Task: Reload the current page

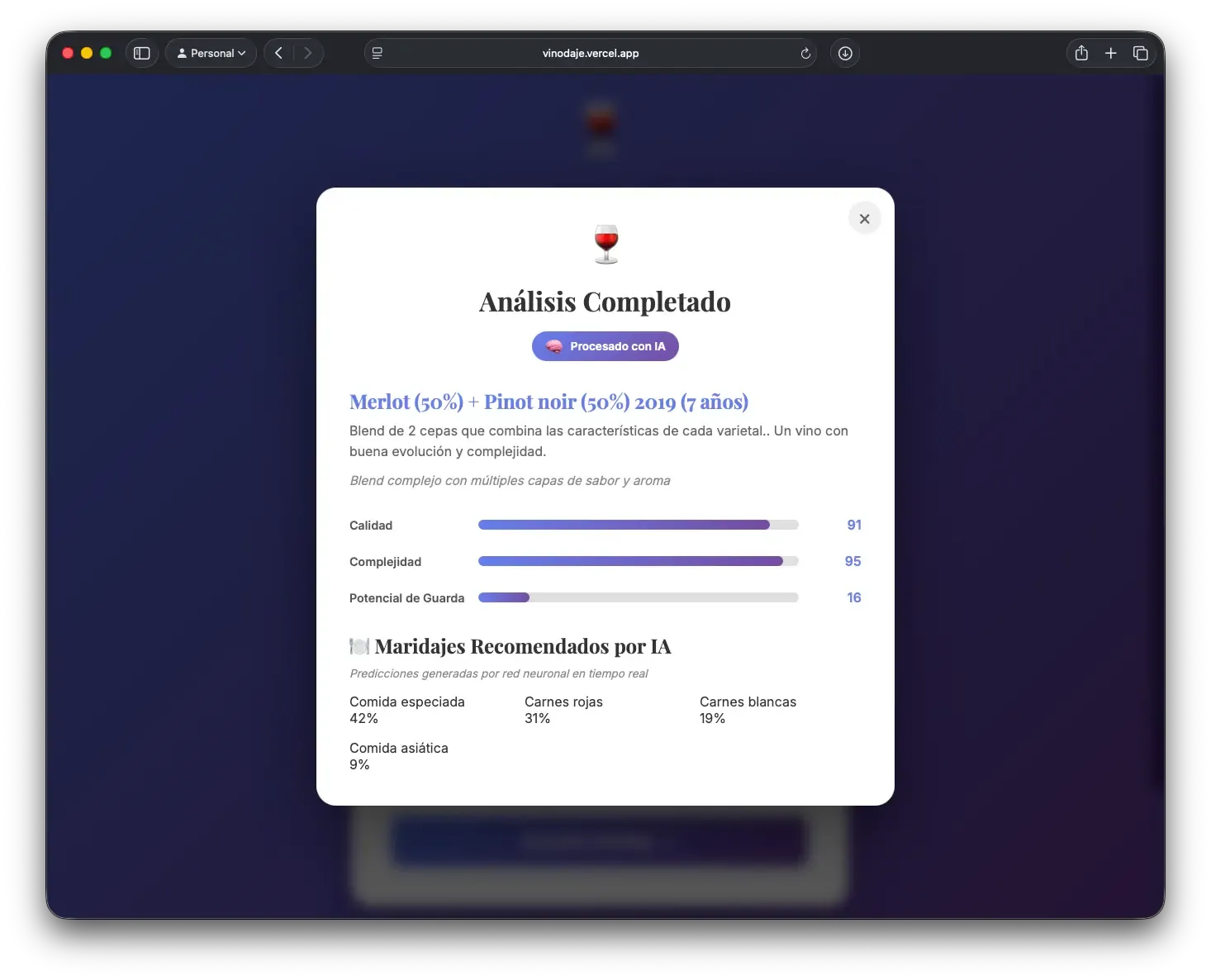Action: click(805, 54)
